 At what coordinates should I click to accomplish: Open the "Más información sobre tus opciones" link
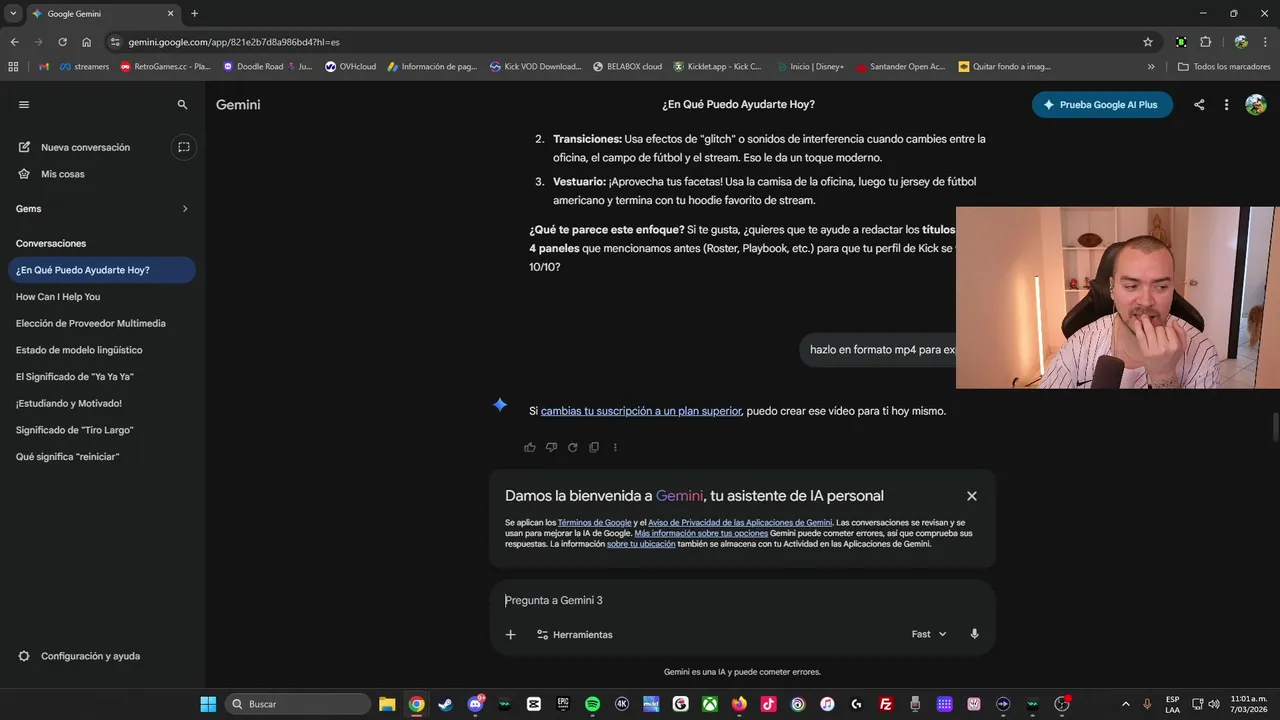[701, 534]
